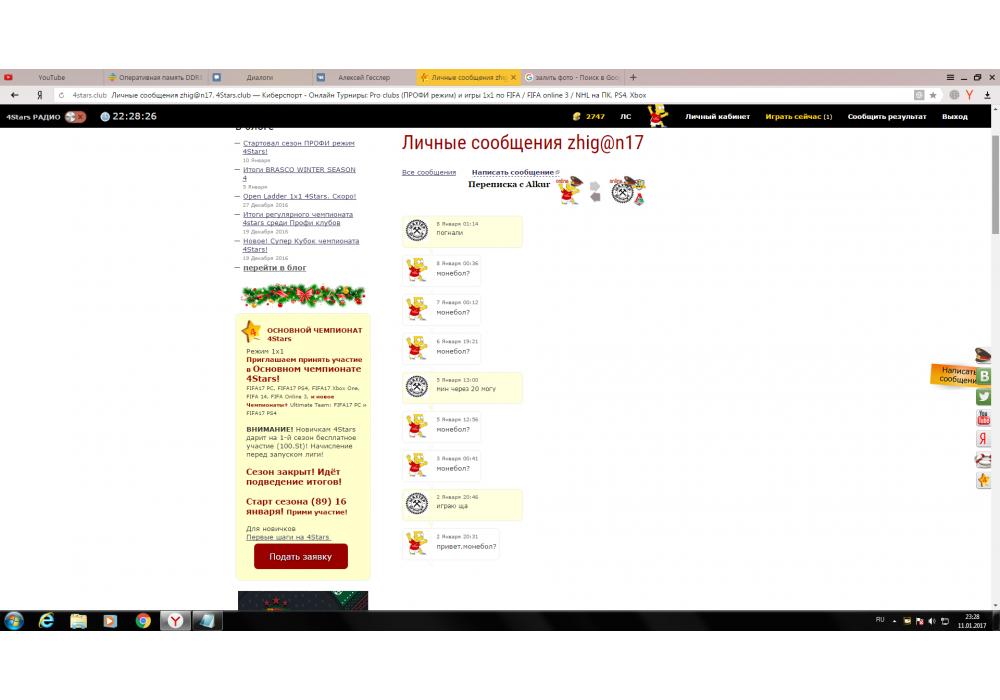Open the Windows Start button
The image size is (1000, 700).
coord(13,620)
